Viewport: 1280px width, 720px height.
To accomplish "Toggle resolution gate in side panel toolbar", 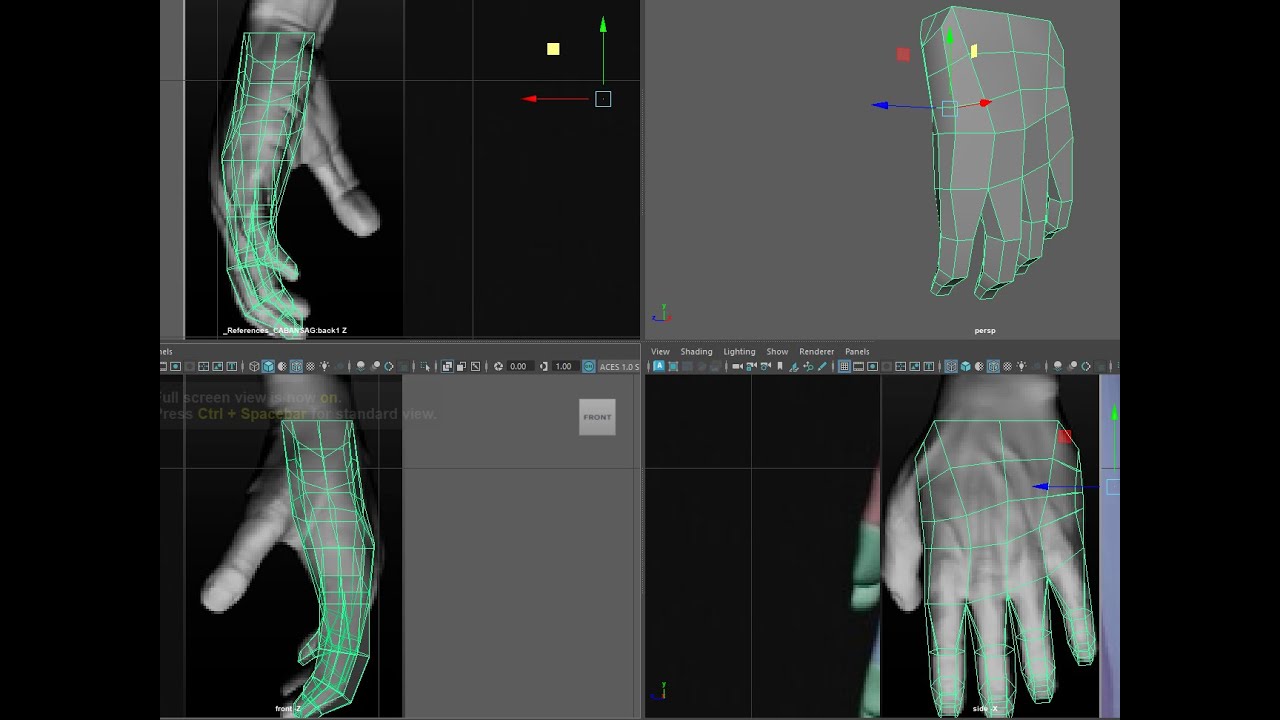I will pos(873,366).
